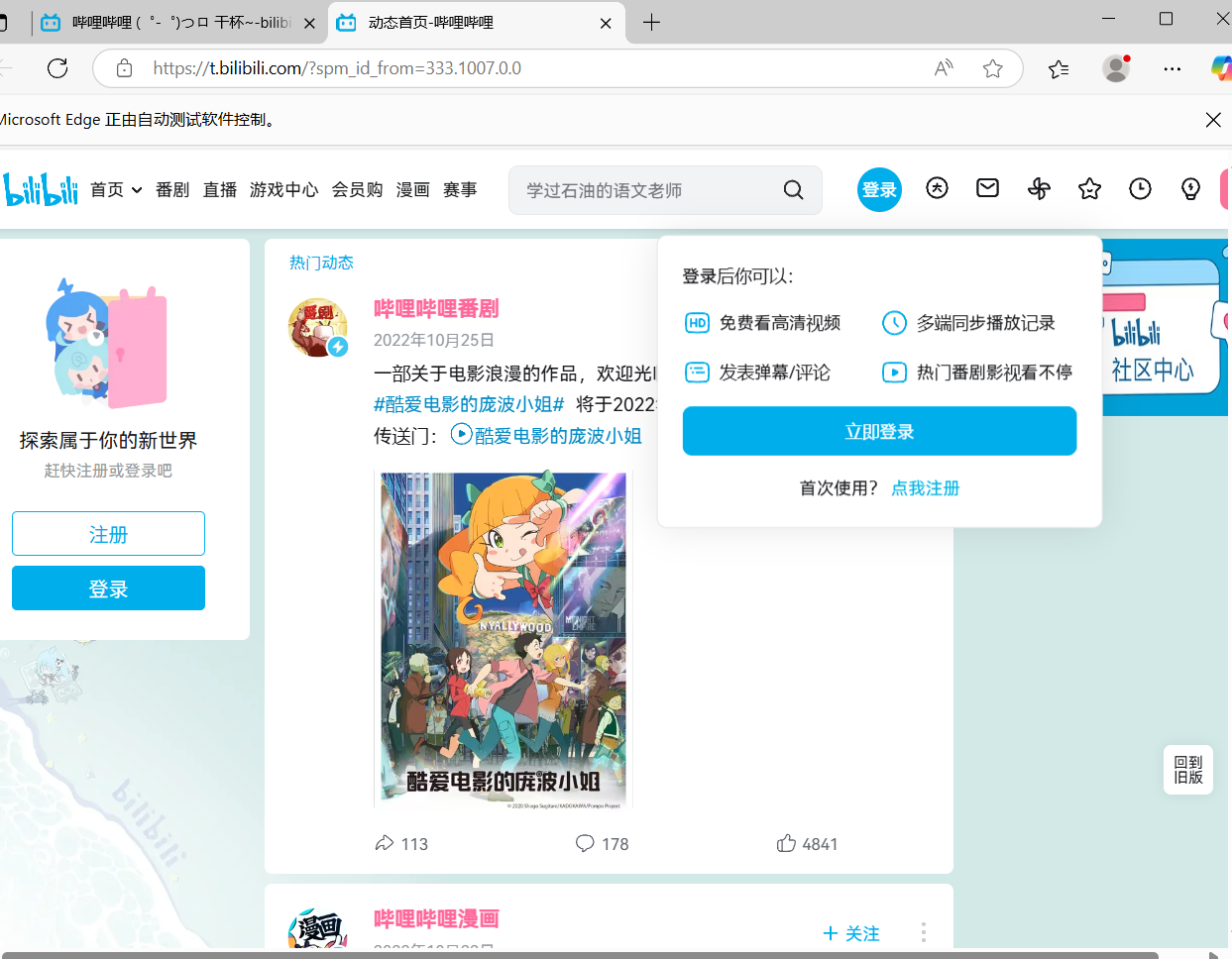The height and width of the screenshot is (959, 1232).
Task: Click the 酷爱电影的庞波小姐 poster image
Action: [x=504, y=640]
